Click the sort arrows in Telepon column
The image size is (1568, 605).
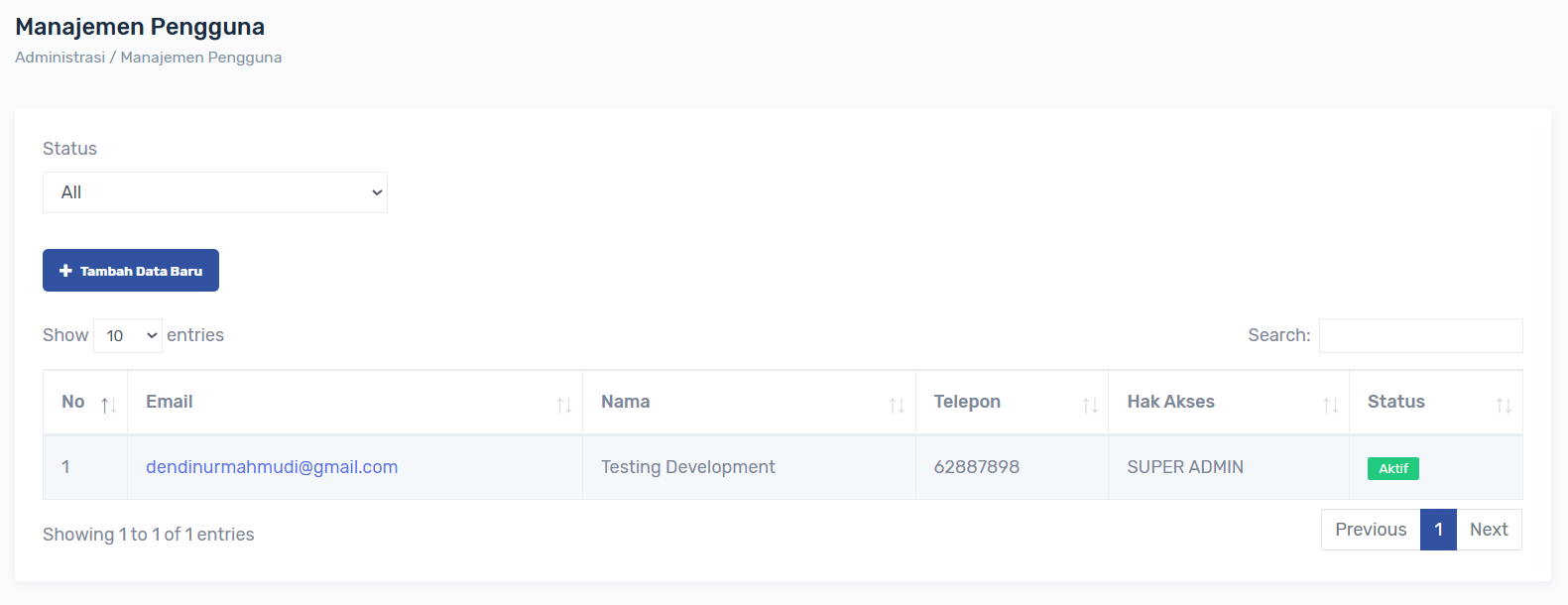tap(1090, 405)
